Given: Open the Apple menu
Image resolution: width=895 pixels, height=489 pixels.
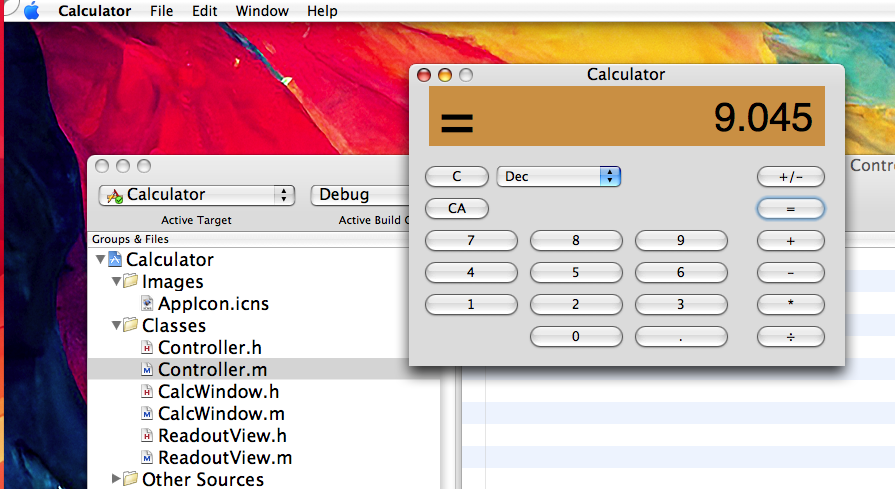Looking at the screenshot, I should coord(31,11).
